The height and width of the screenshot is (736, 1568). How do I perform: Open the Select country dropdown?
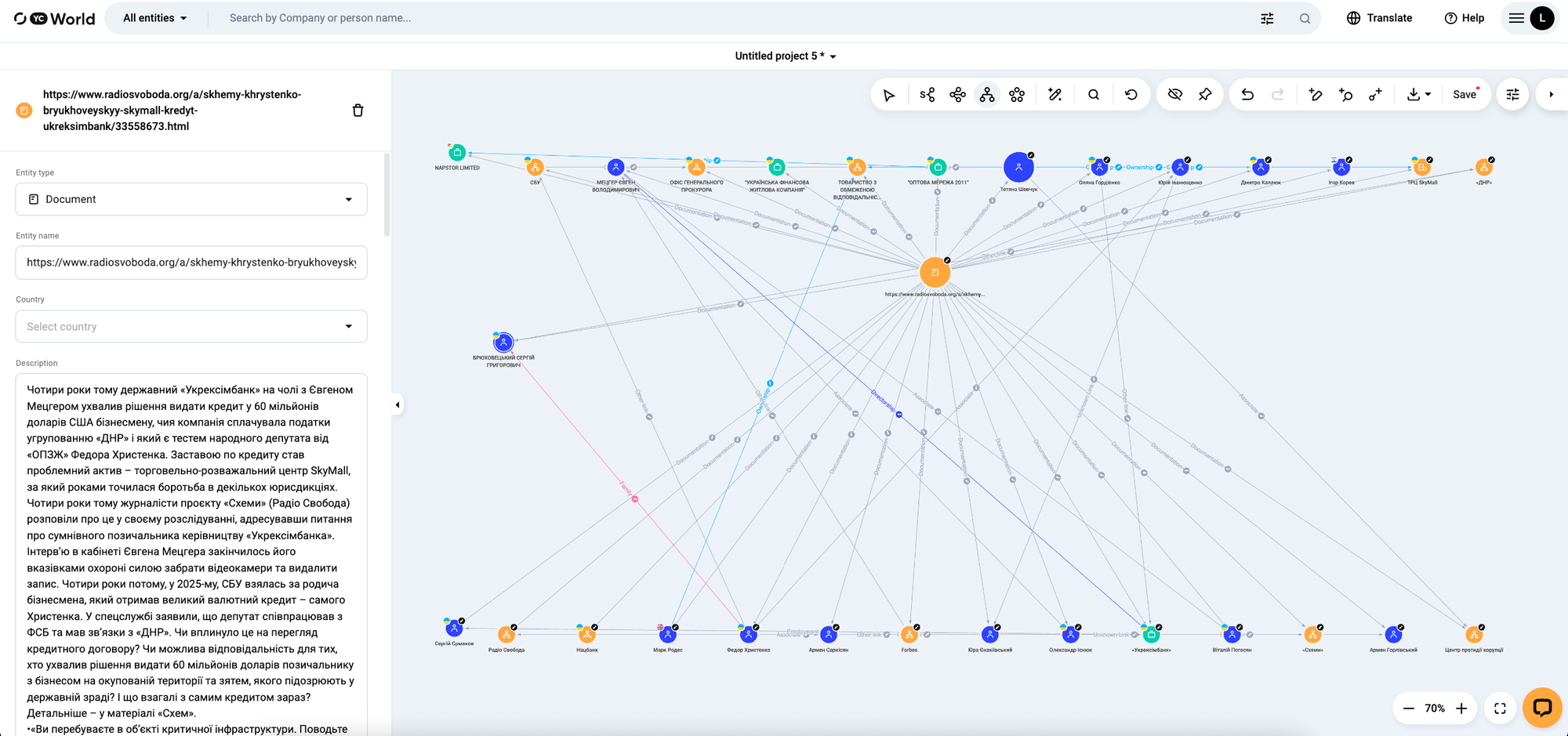tap(191, 327)
